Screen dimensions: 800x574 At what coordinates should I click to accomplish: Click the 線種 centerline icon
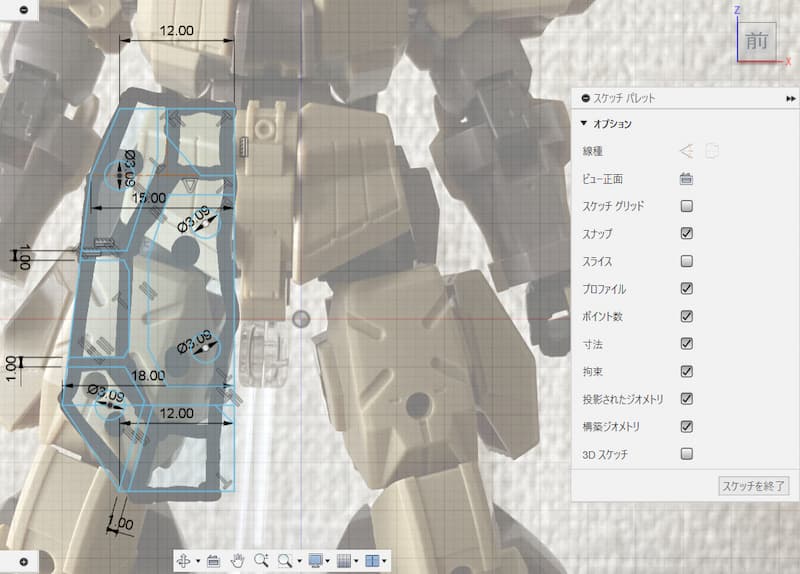tap(712, 151)
